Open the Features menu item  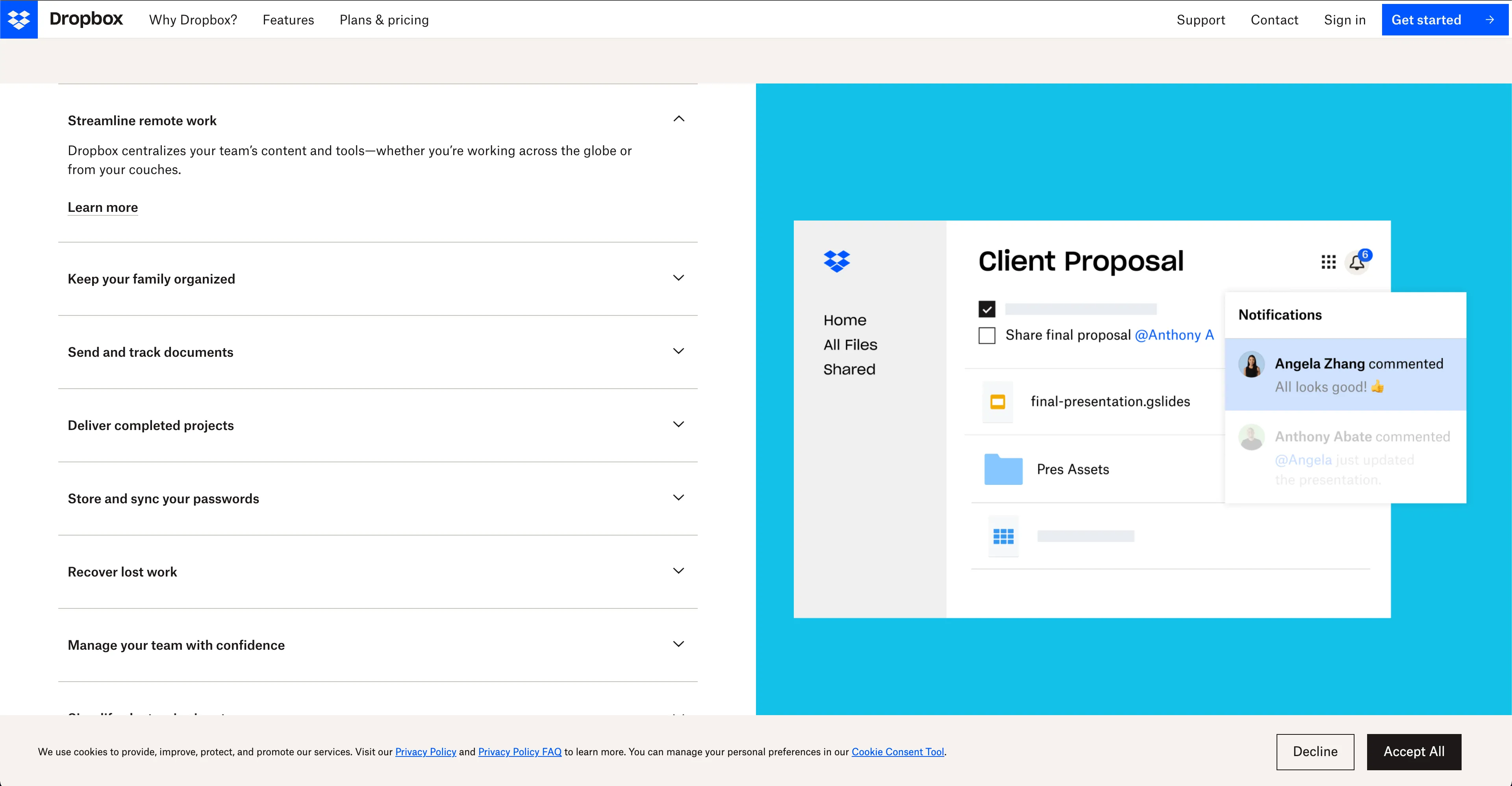coord(288,20)
